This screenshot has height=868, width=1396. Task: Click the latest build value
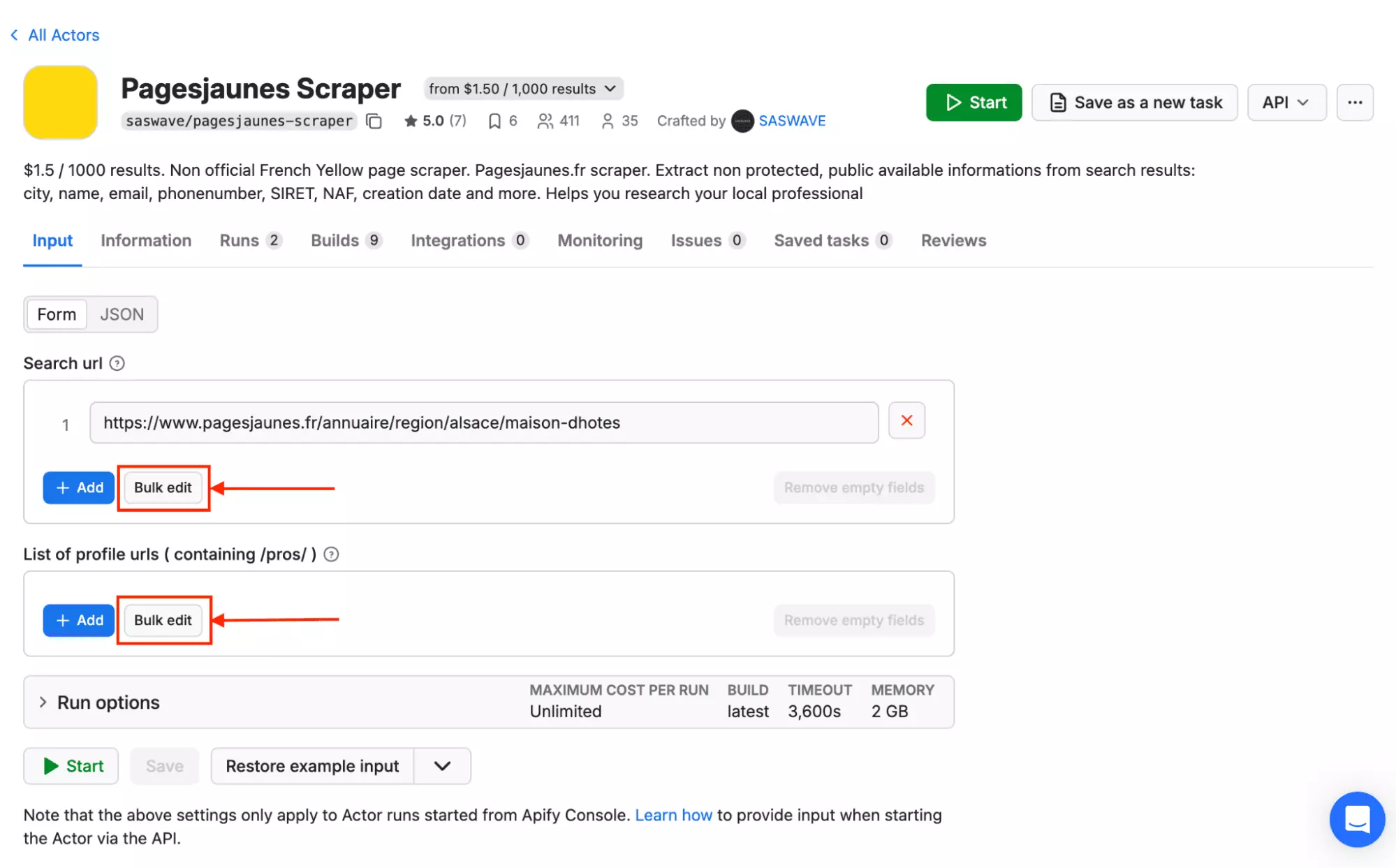pyautogui.click(x=748, y=712)
